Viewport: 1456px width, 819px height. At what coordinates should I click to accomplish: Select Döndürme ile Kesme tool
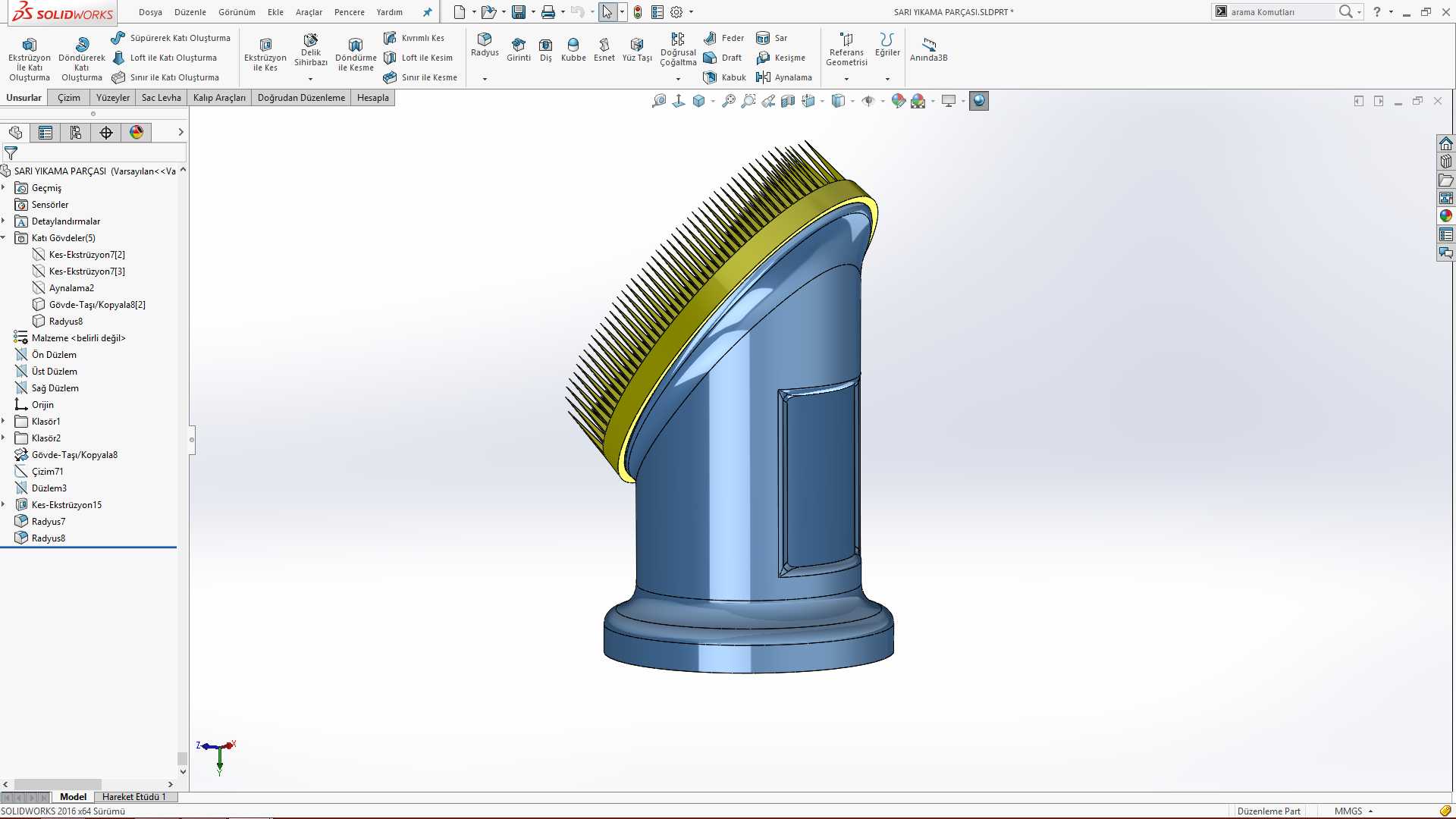pos(356,55)
